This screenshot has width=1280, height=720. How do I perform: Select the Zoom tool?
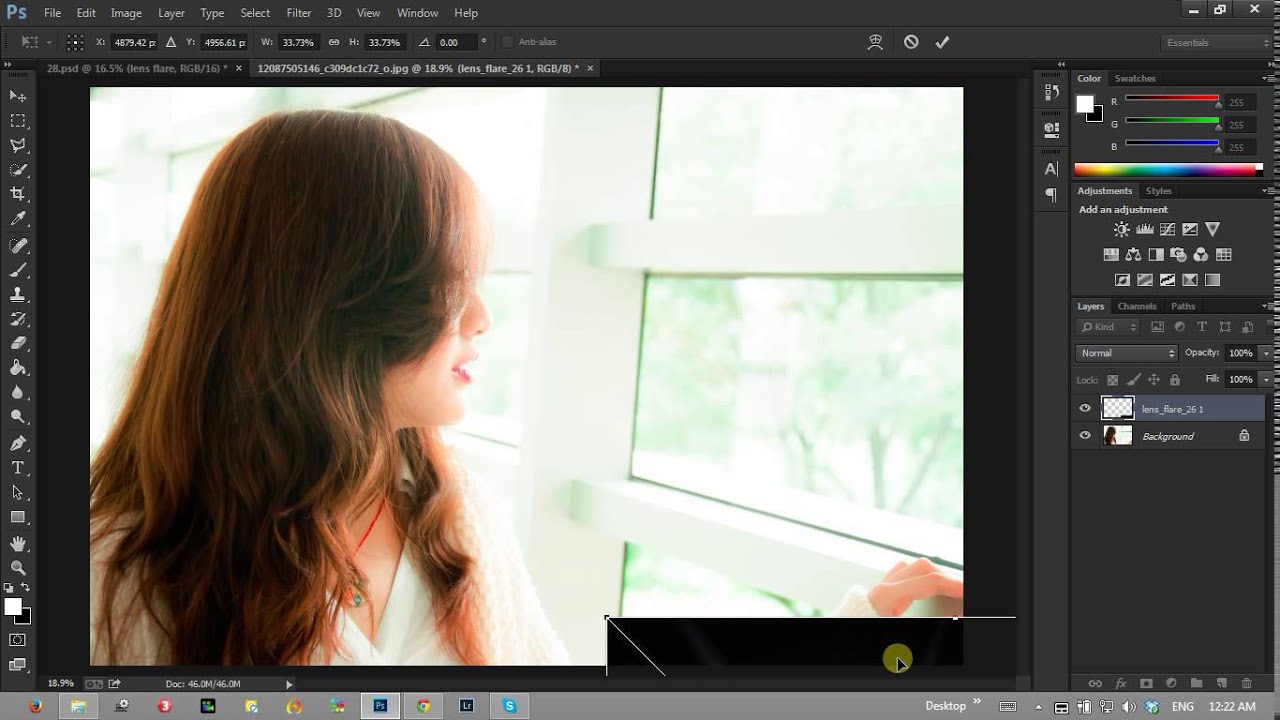pos(18,567)
